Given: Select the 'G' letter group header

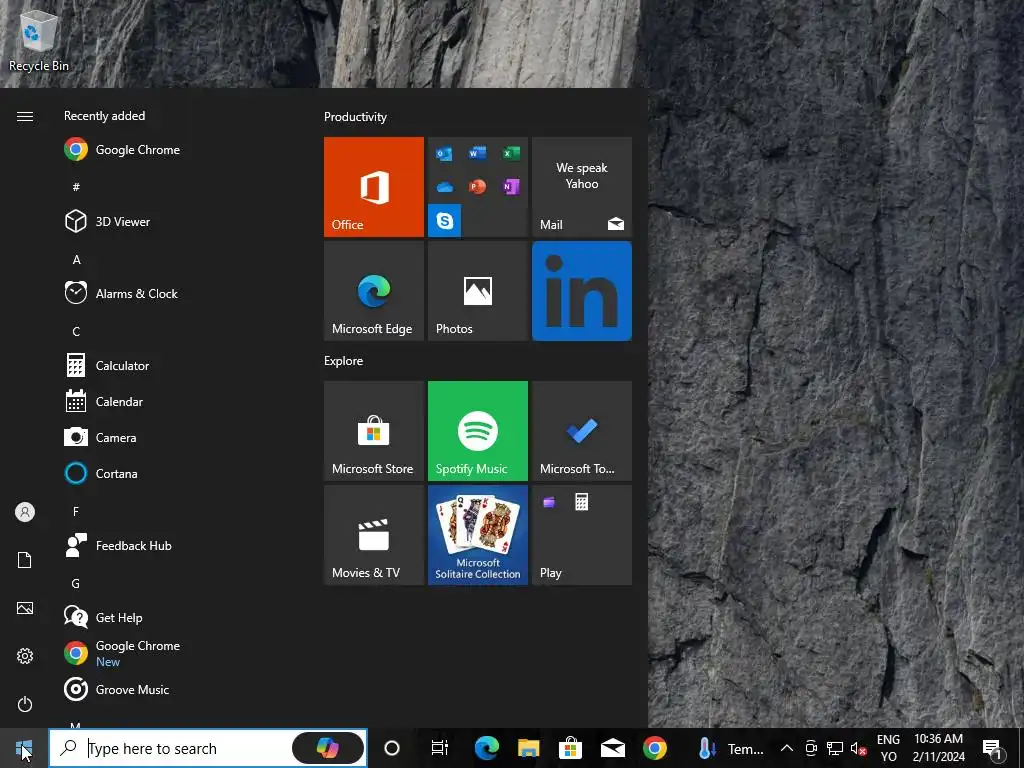Looking at the screenshot, I should click(76, 583).
